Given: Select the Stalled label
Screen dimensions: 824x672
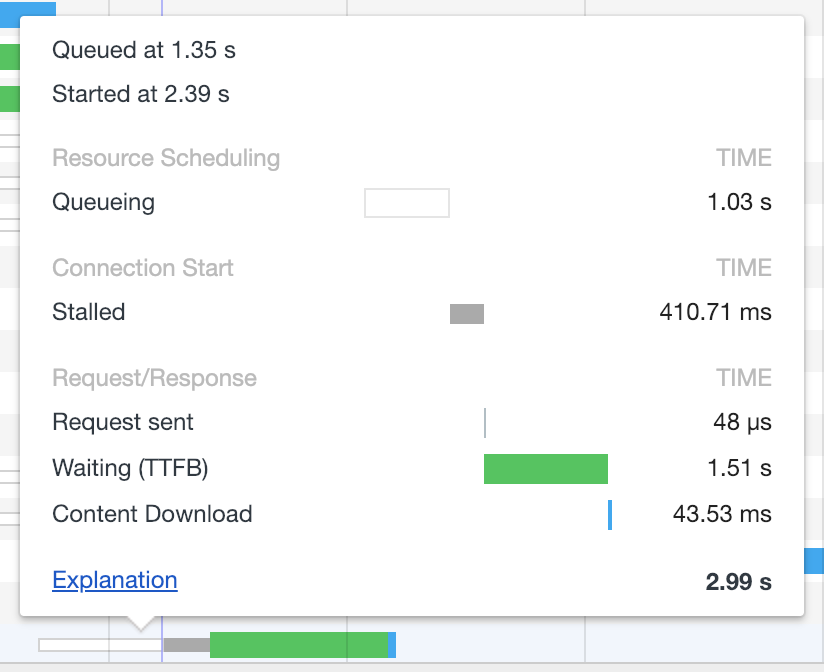Looking at the screenshot, I should pos(89,312).
